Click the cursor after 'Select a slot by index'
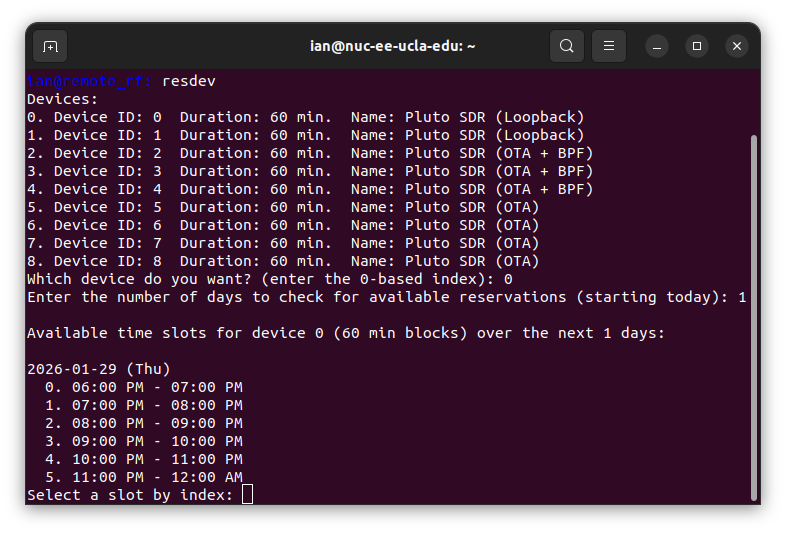 (x=248, y=495)
